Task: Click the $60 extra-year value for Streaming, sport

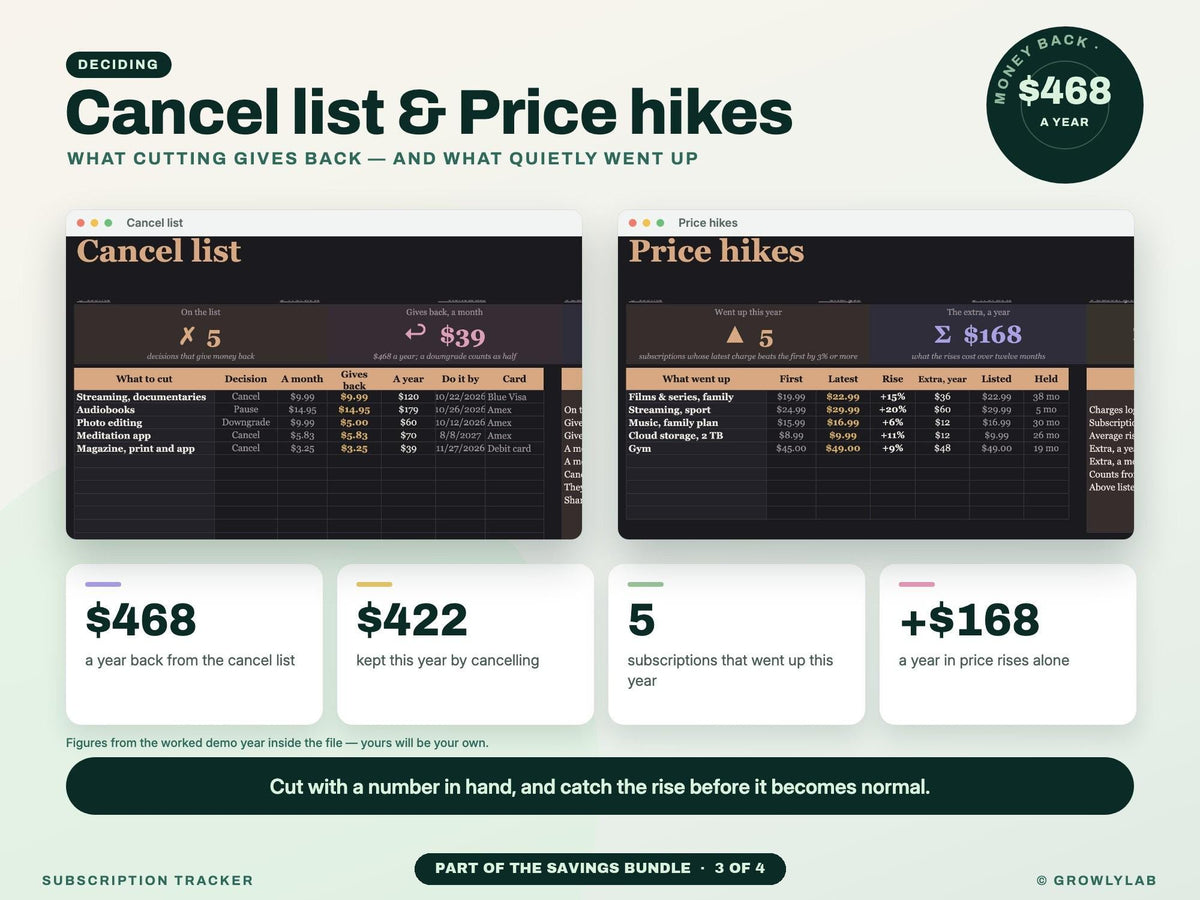Action: pyautogui.click(x=943, y=410)
